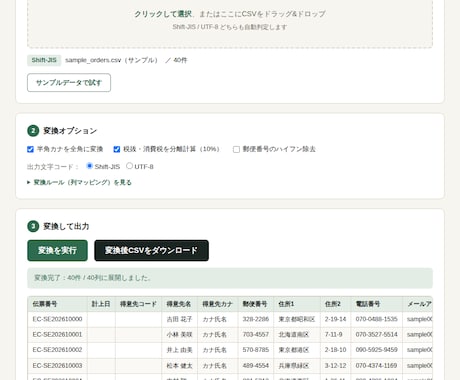Viewport: 460px width, 380px height.
Task: Click address cell 2-18-10
Action: (x=335, y=350)
